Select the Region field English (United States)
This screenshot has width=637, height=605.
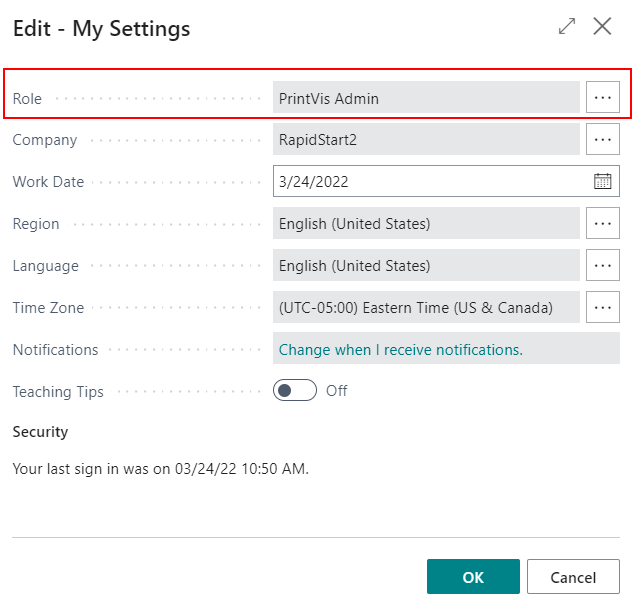pos(426,223)
